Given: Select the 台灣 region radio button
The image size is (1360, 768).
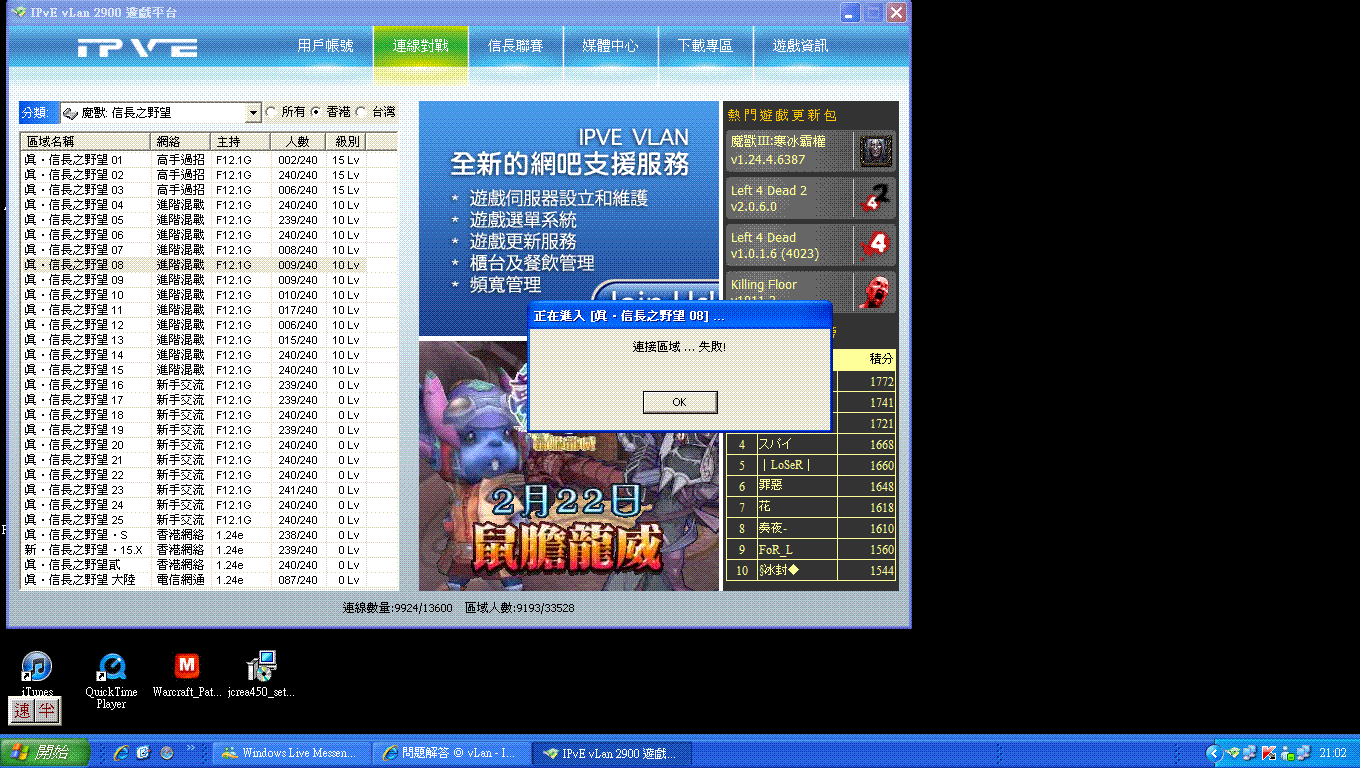Looking at the screenshot, I should pyautogui.click(x=361, y=113).
